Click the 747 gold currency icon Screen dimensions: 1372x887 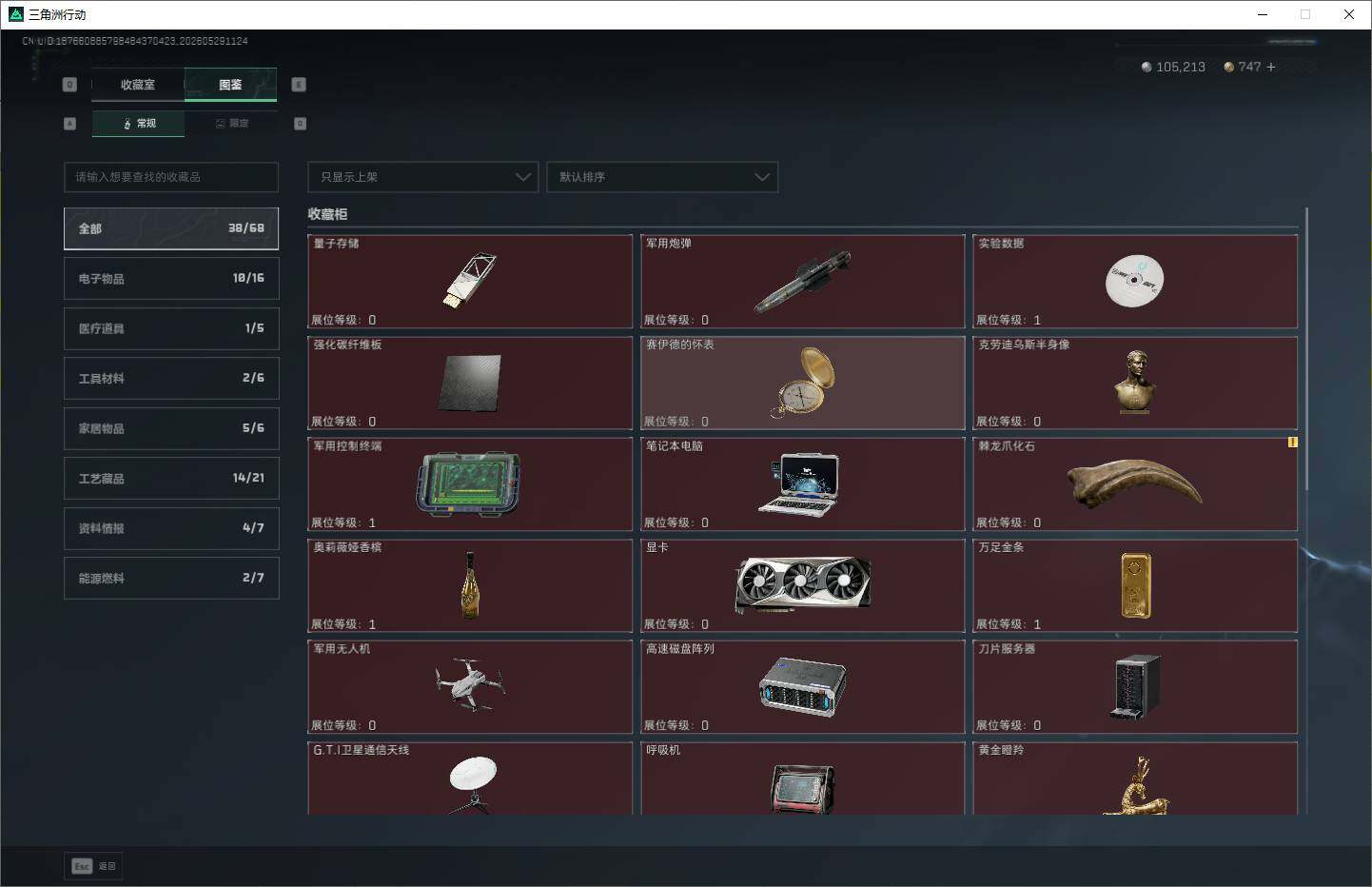pos(1228,67)
